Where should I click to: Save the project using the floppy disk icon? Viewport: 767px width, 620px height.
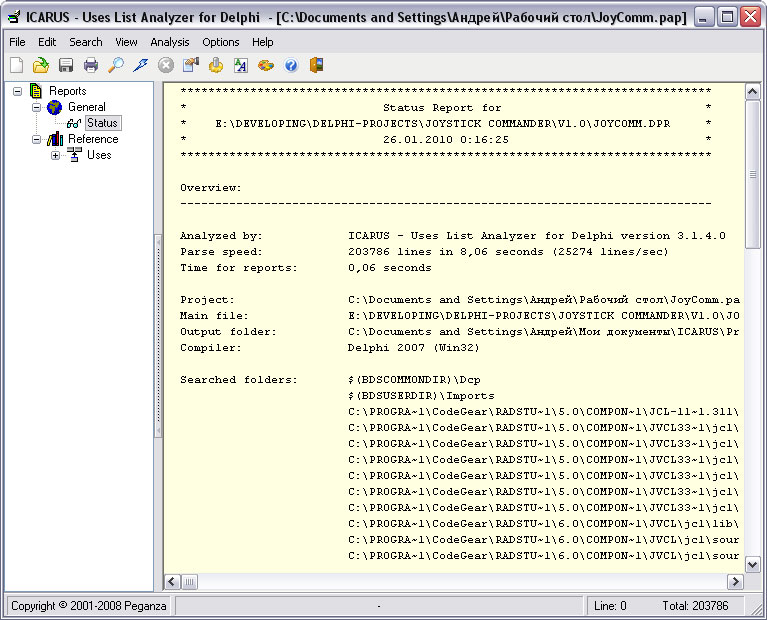66,65
